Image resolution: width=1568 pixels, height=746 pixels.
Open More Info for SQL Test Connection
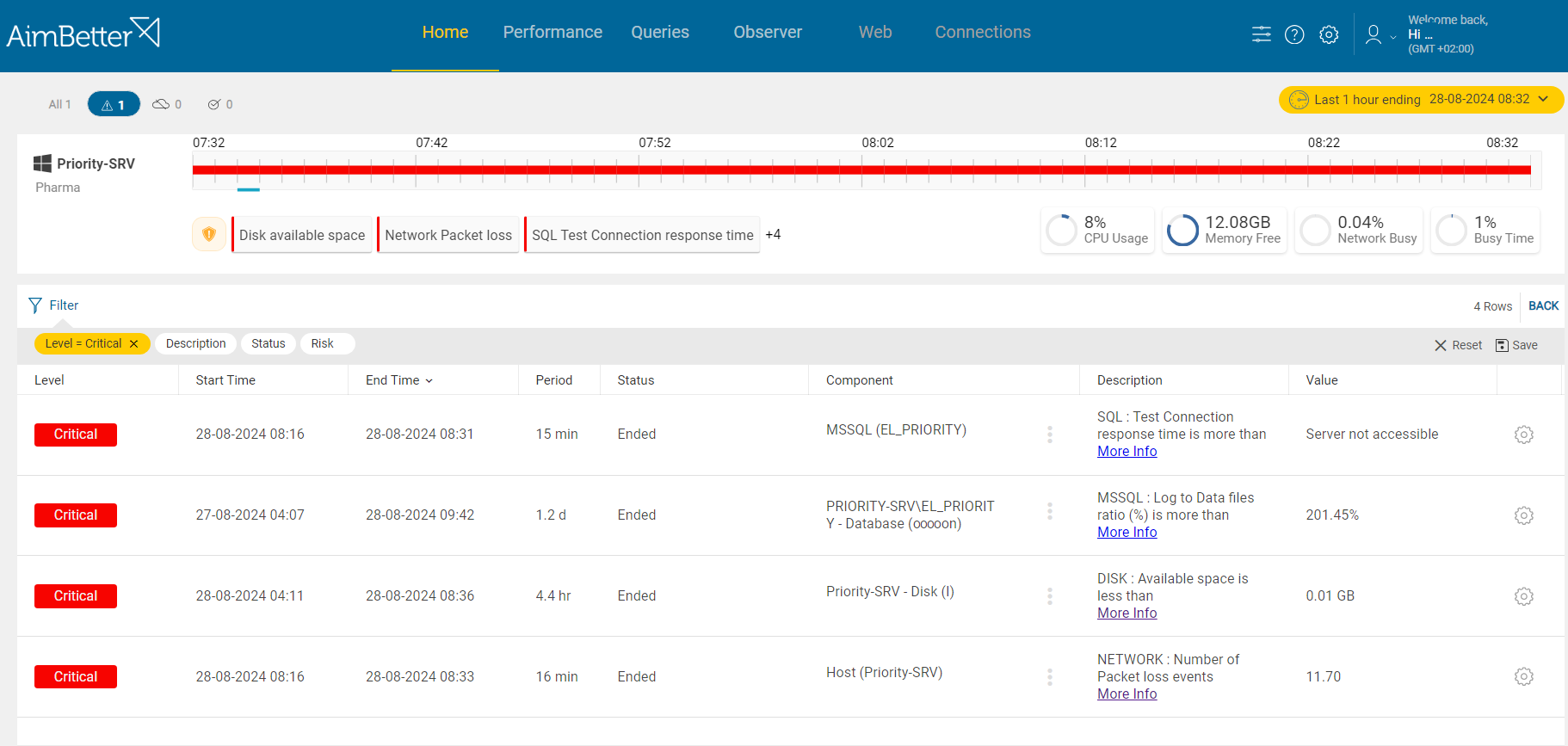tap(1127, 451)
